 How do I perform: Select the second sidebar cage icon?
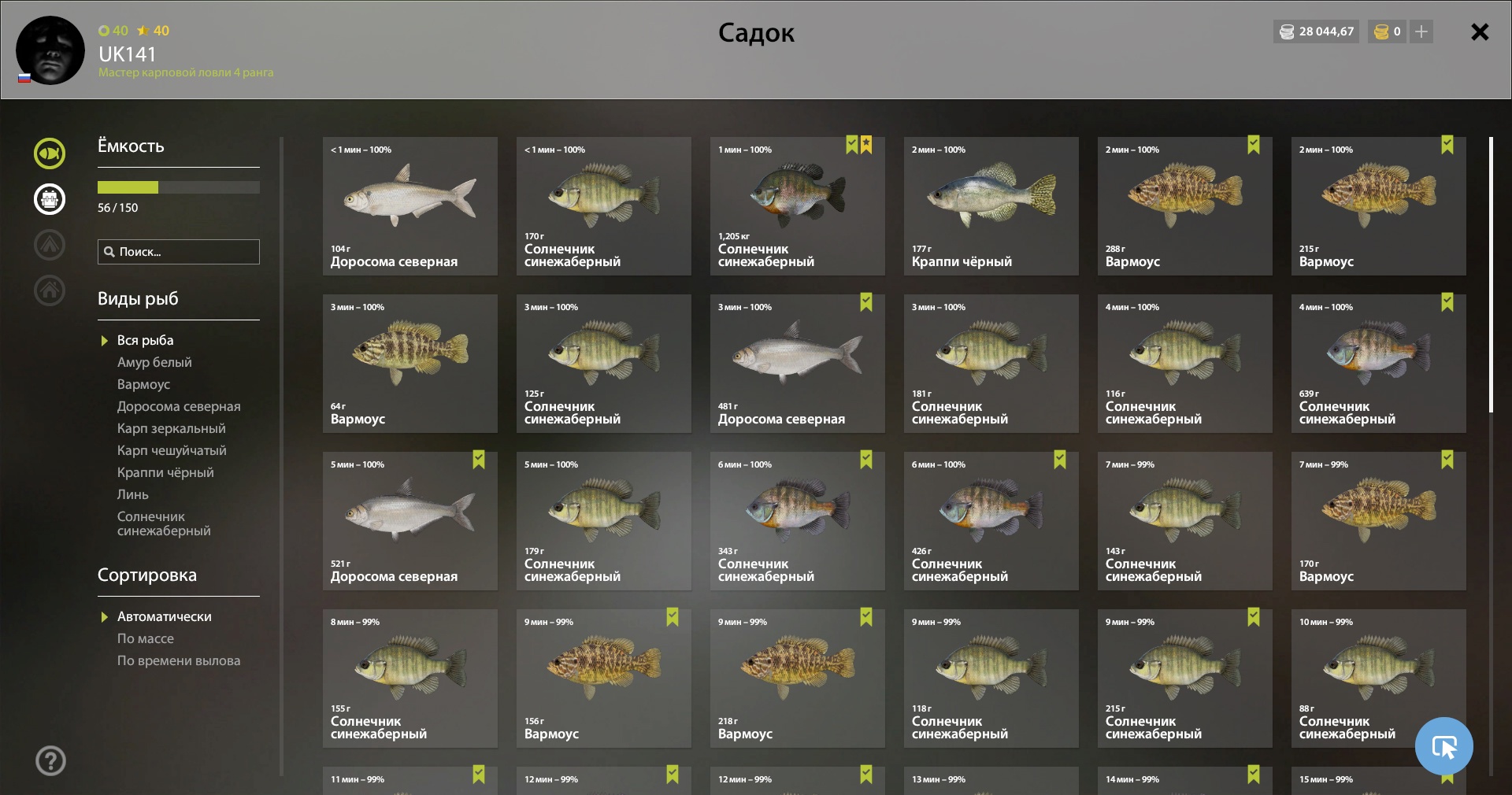(50, 199)
